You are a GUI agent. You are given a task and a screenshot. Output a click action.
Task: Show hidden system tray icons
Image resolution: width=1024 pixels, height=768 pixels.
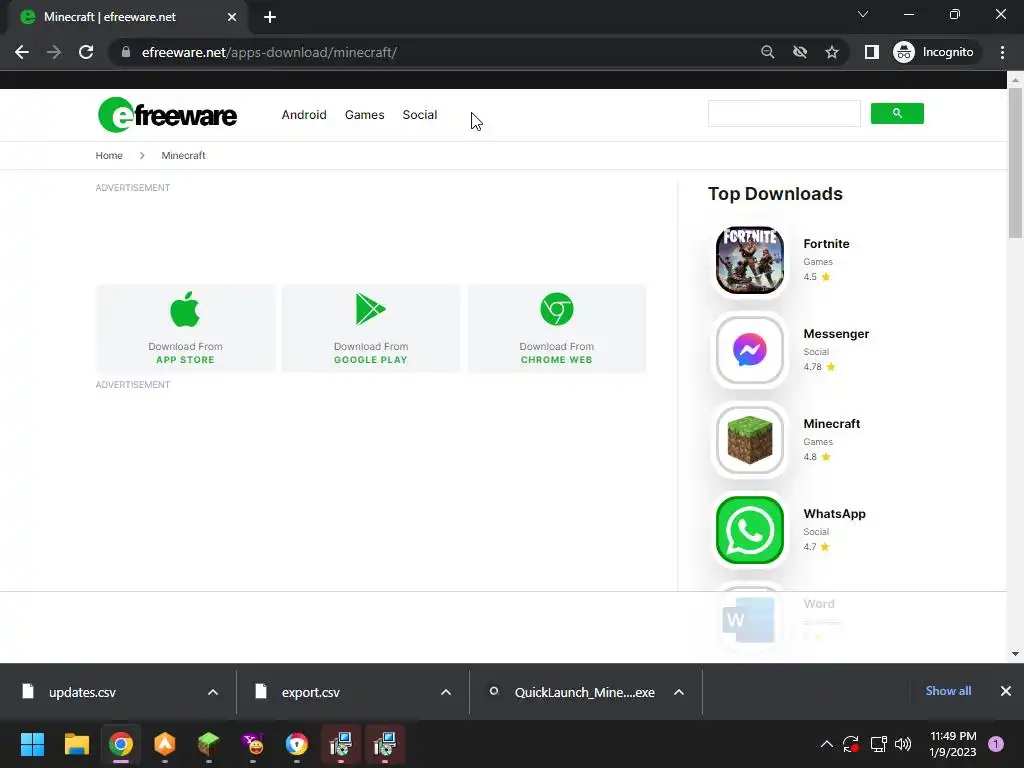[826, 744]
